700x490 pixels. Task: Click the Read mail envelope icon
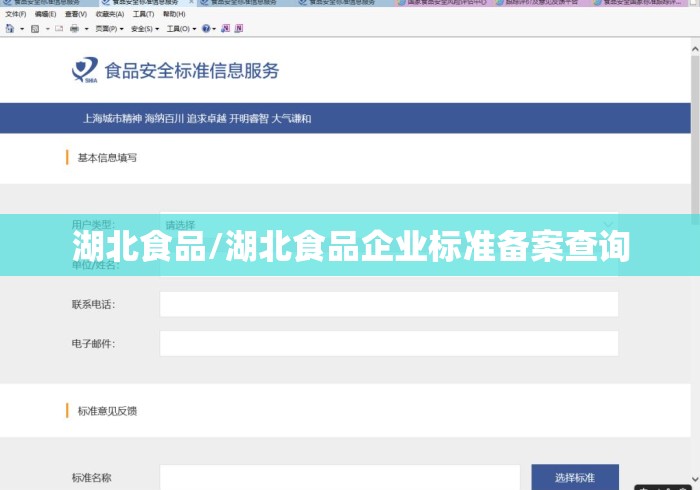(59, 29)
